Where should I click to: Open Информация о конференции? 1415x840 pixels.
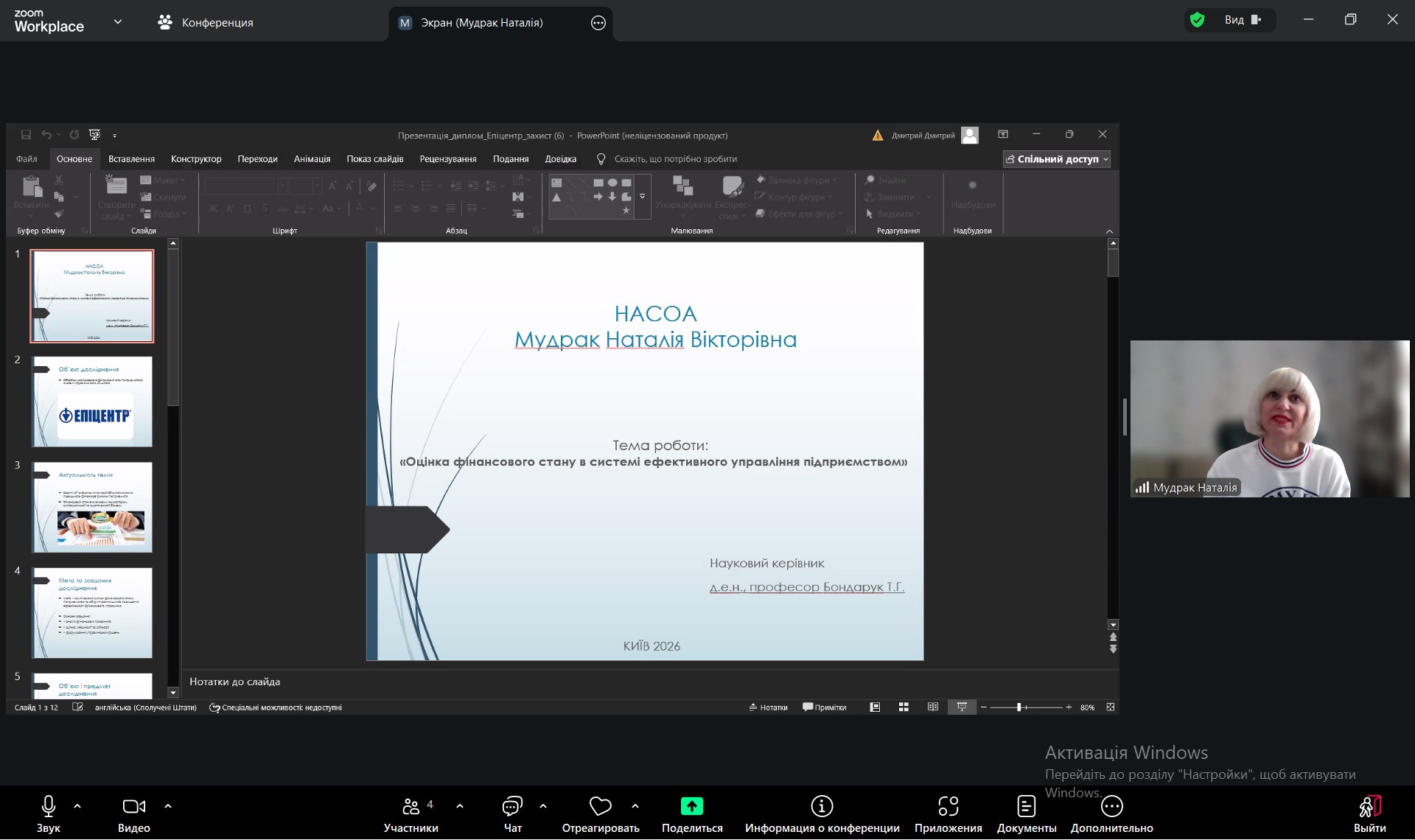[822, 806]
